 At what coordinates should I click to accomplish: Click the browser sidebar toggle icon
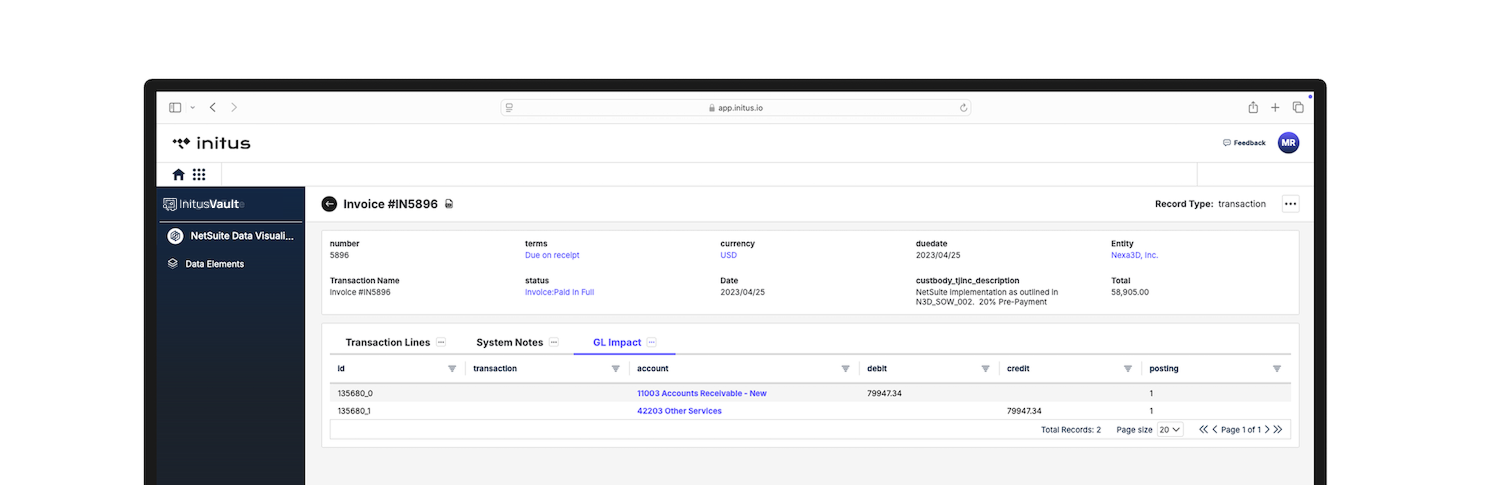(x=175, y=107)
